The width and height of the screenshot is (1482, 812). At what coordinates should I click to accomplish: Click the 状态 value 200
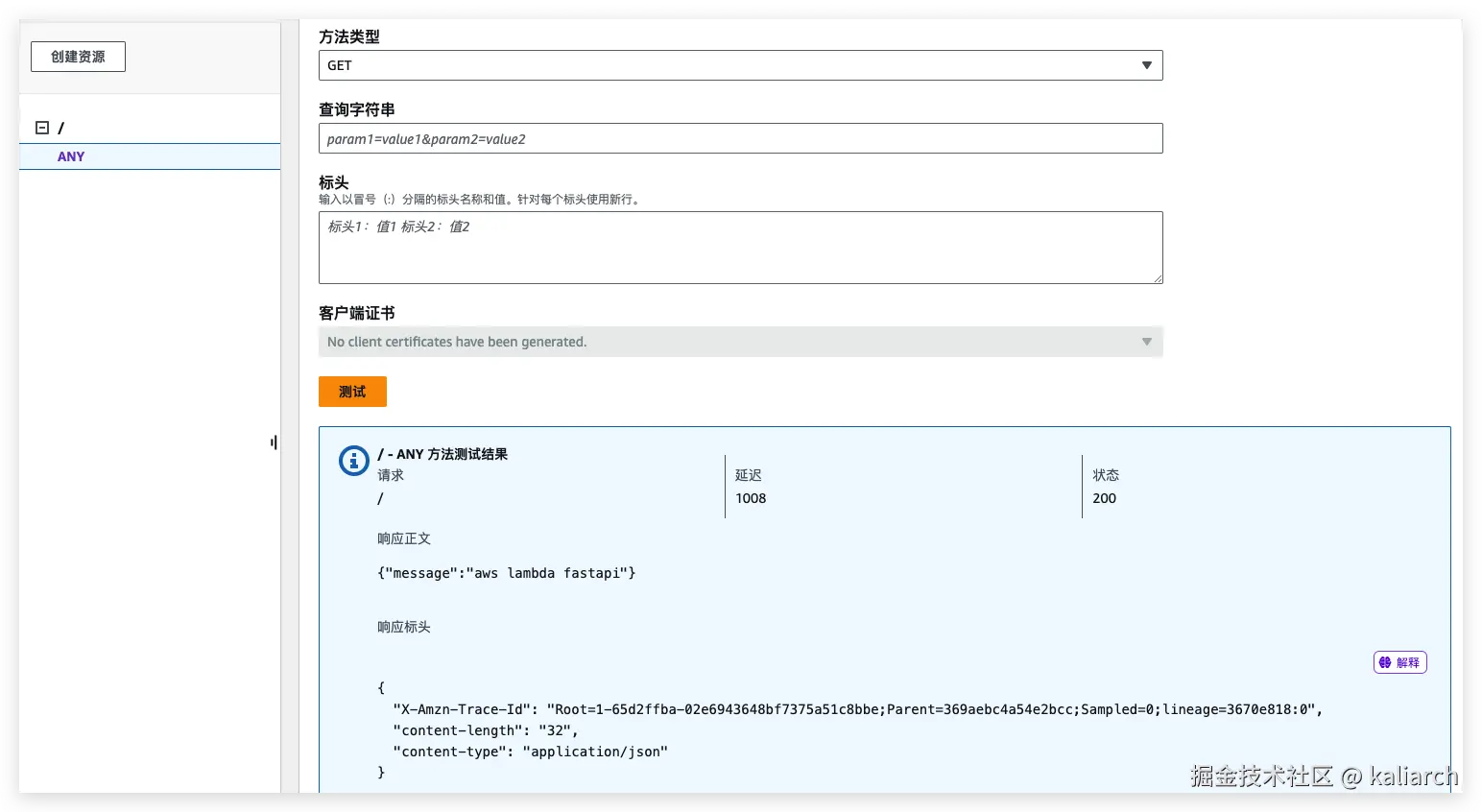coord(1104,498)
